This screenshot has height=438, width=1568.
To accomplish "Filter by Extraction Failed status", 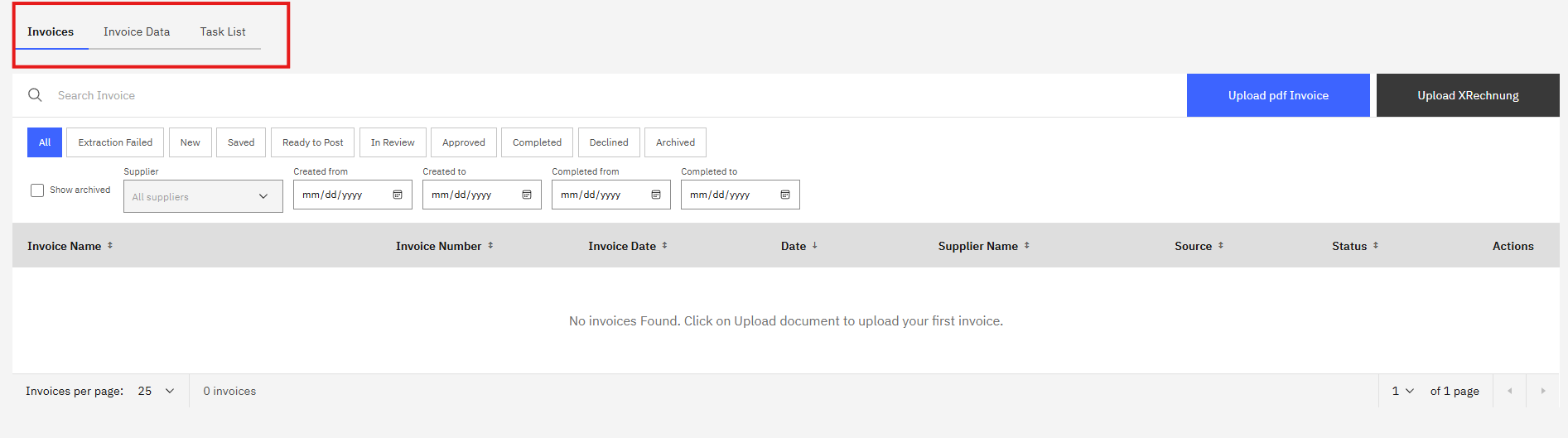I will click(115, 142).
